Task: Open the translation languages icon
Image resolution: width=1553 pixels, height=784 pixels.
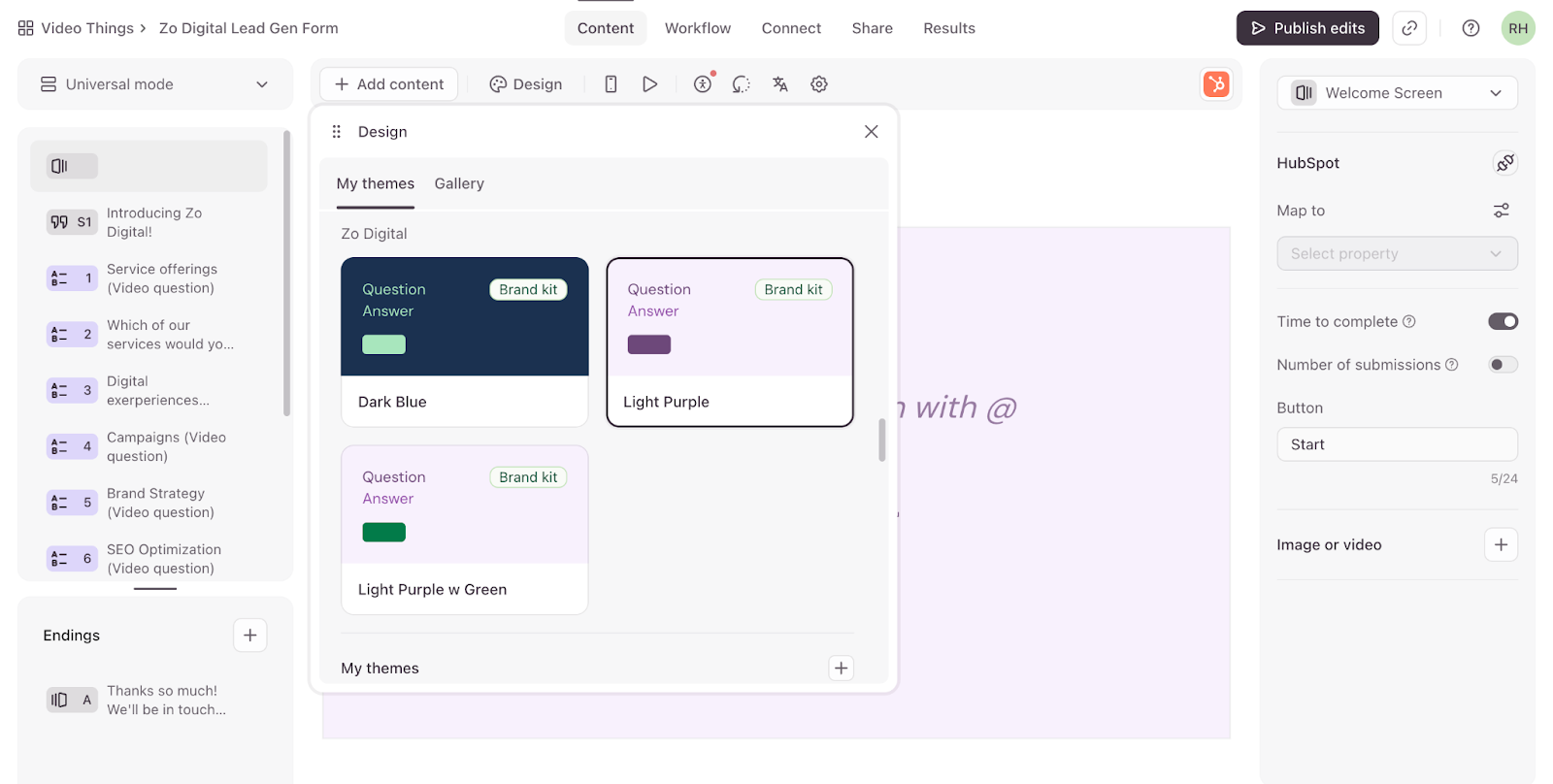Action: click(x=780, y=84)
